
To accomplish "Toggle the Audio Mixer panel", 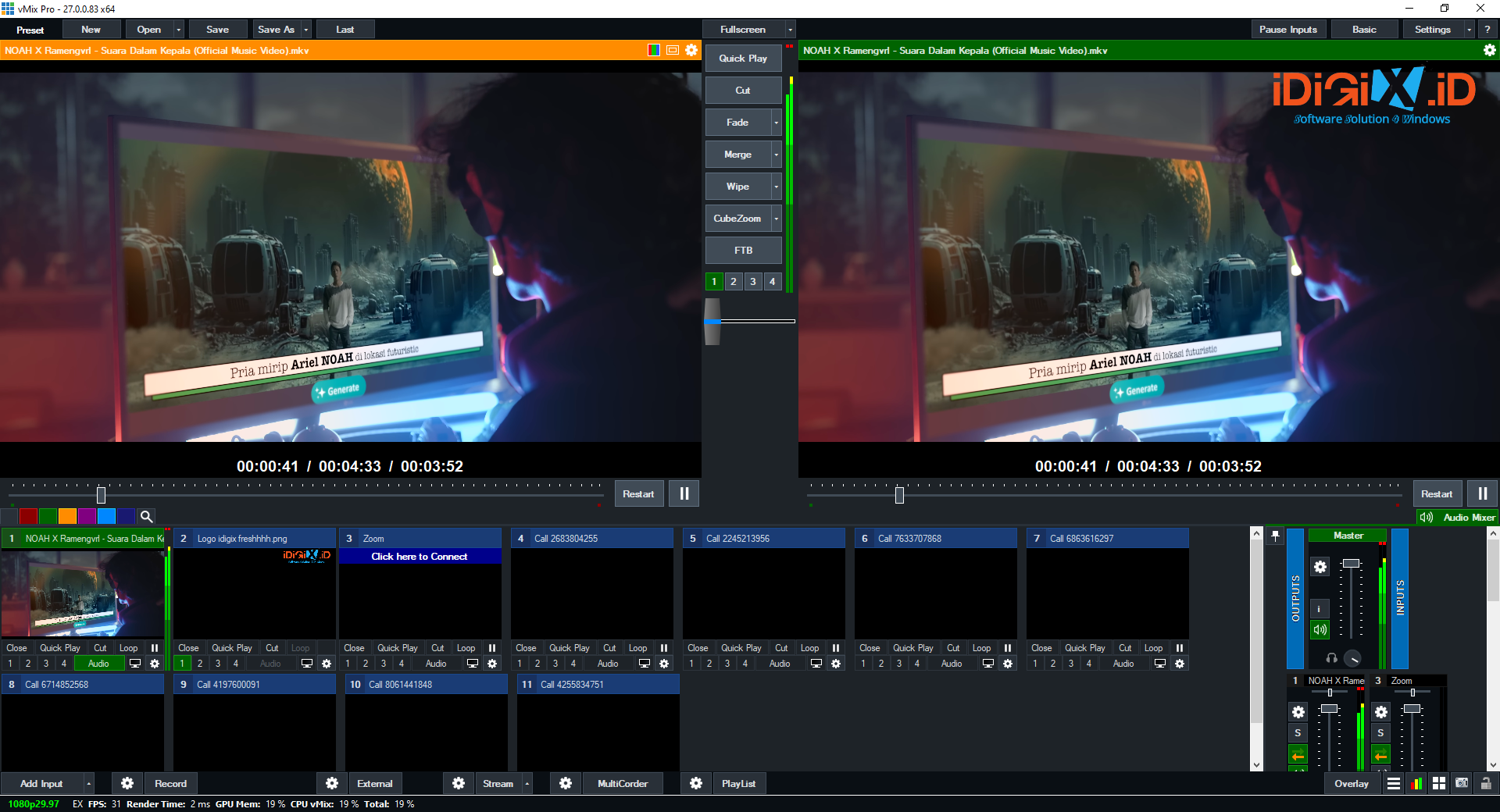I will pos(1457,517).
